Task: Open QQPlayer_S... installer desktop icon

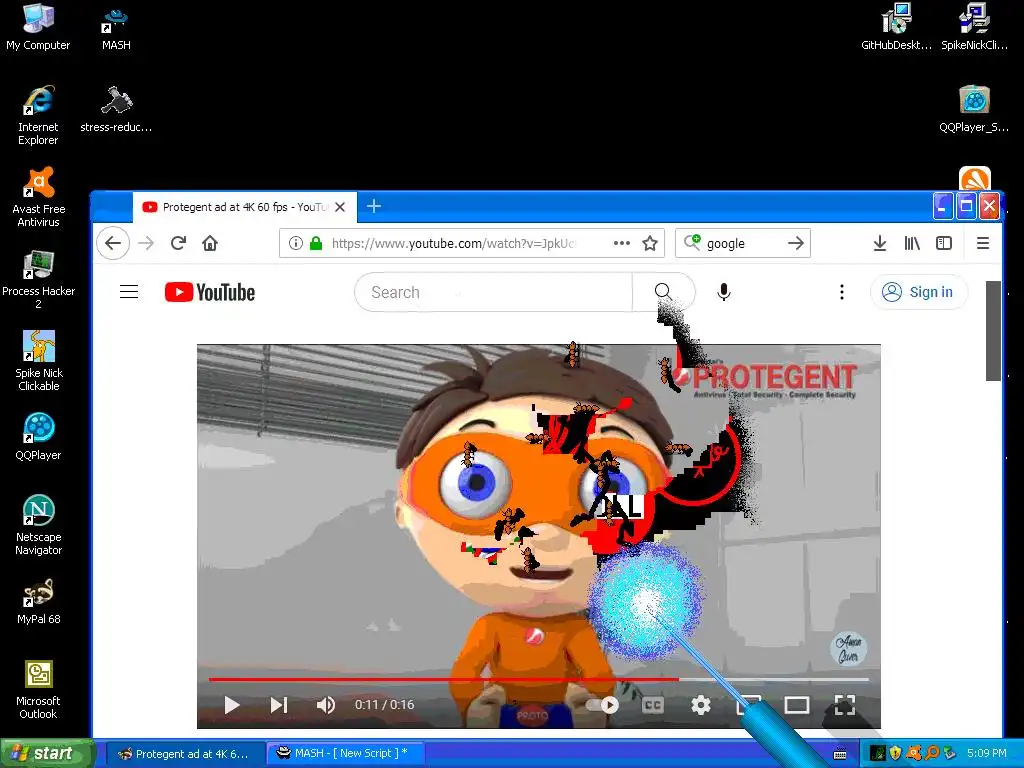Action: [x=974, y=110]
